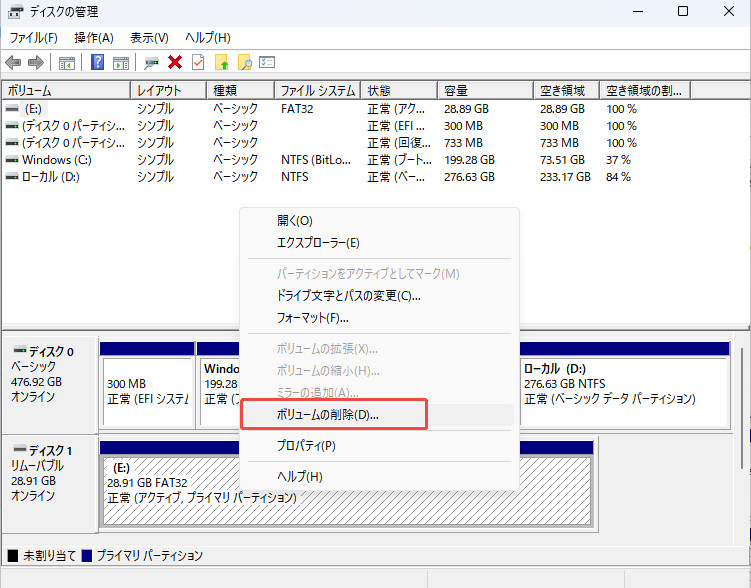Click the blue プライマリ パーティション legend swatch
The image size is (751, 588).
(87, 556)
